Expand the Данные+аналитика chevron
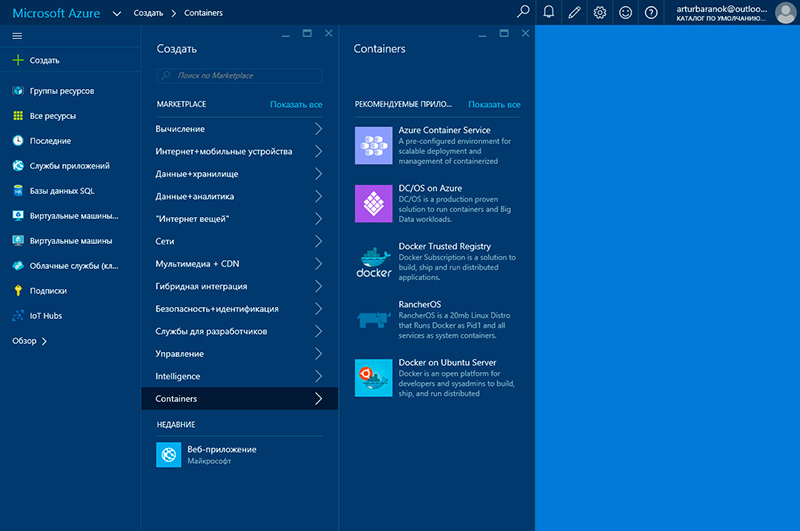This screenshot has height=531, width=800. pyautogui.click(x=318, y=196)
